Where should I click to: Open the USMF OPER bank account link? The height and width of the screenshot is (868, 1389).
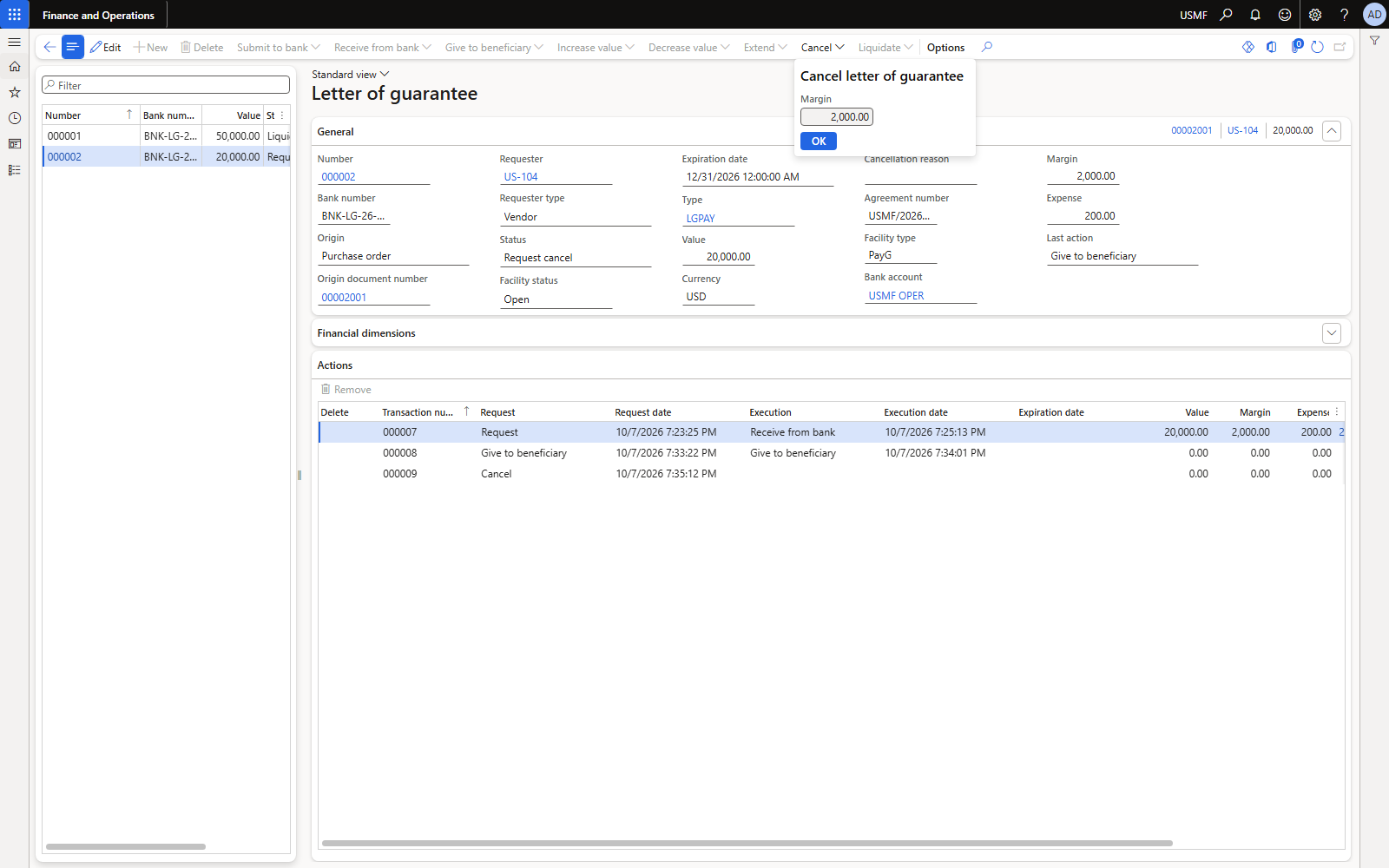[x=896, y=296]
